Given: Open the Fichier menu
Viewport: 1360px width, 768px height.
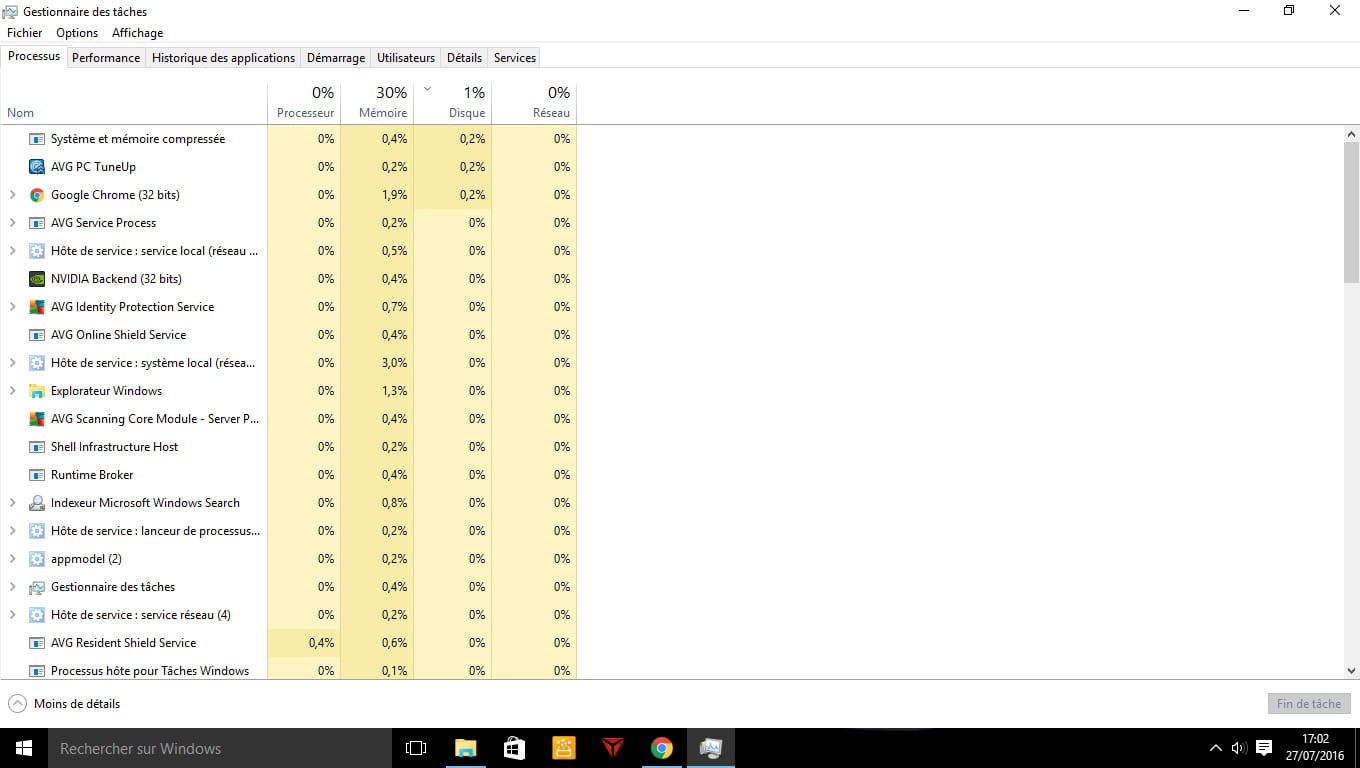Looking at the screenshot, I should [x=25, y=33].
